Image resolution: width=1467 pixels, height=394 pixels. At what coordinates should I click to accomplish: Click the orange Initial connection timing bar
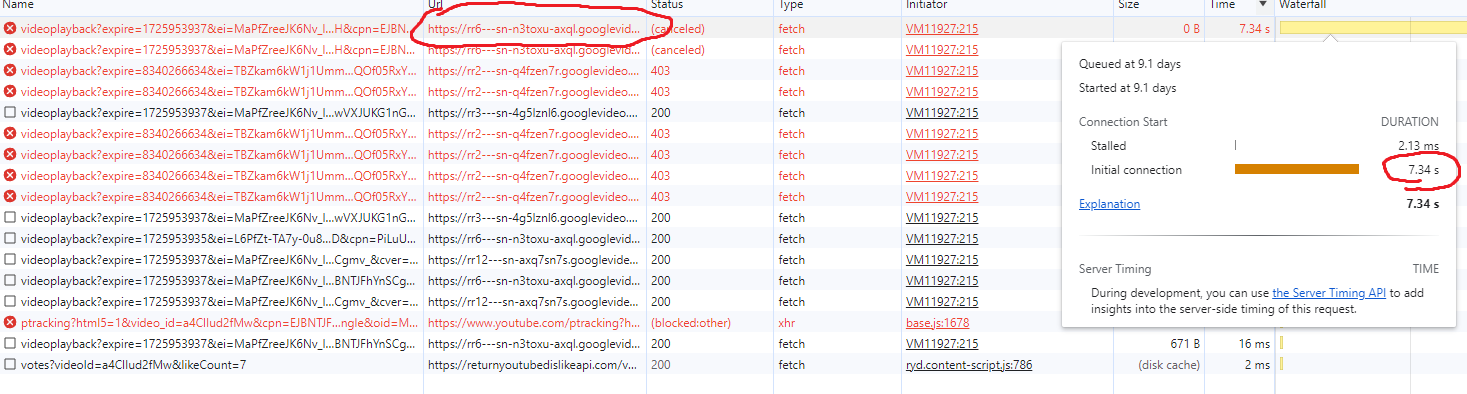(1297, 170)
